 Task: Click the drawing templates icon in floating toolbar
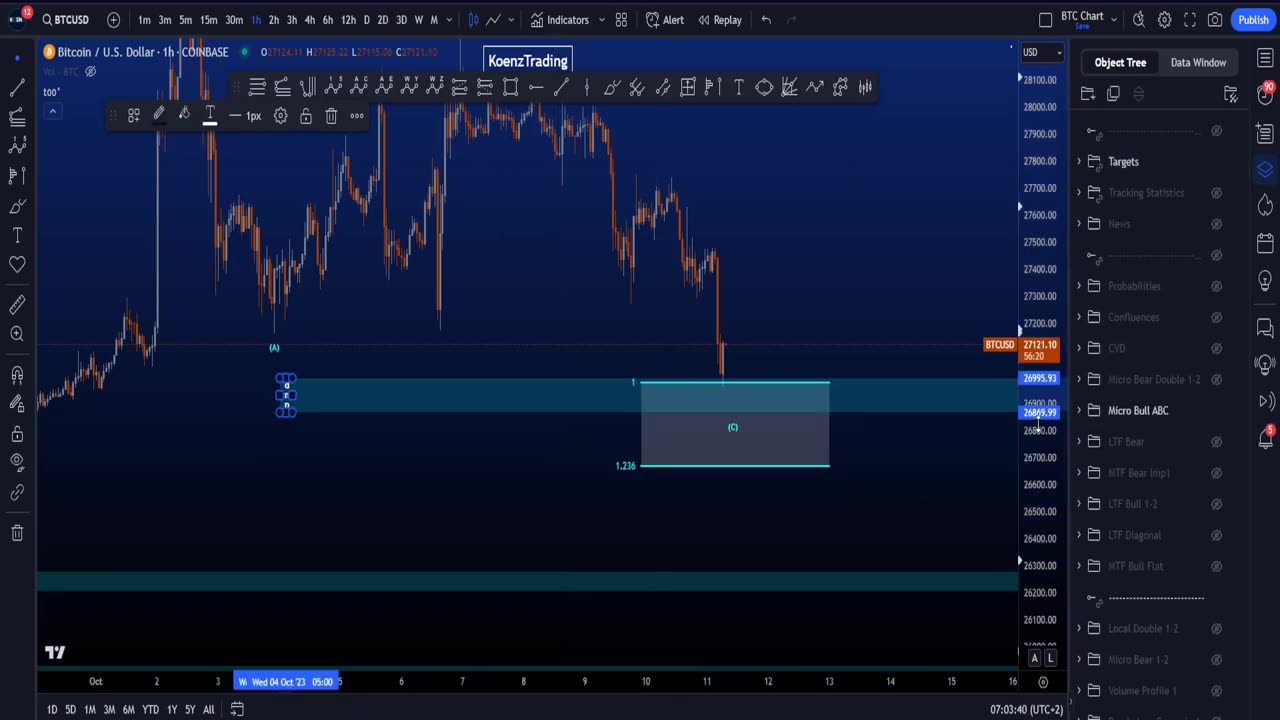click(133, 116)
